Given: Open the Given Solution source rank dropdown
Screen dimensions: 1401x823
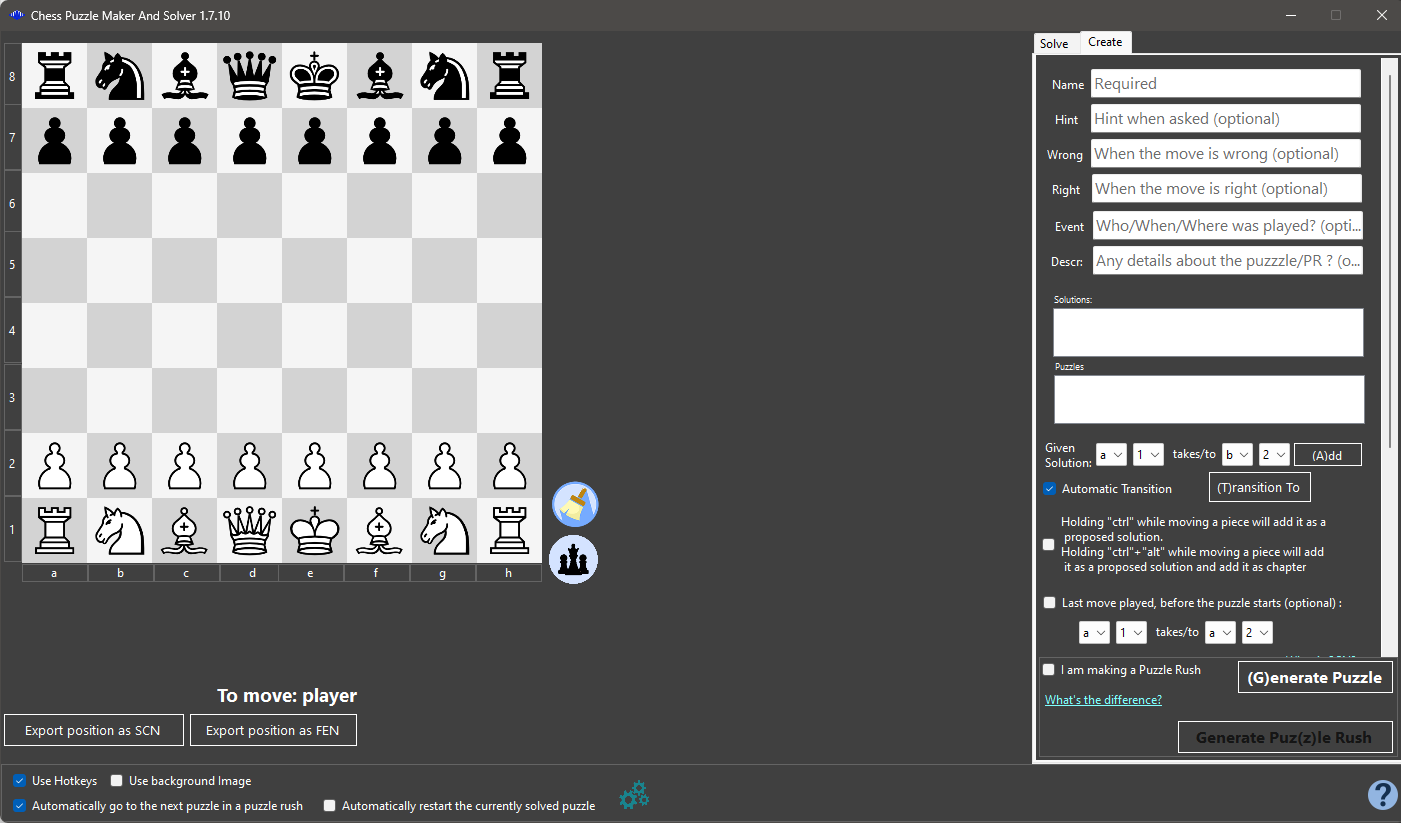Looking at the screenshot, I should [1148, 455].
